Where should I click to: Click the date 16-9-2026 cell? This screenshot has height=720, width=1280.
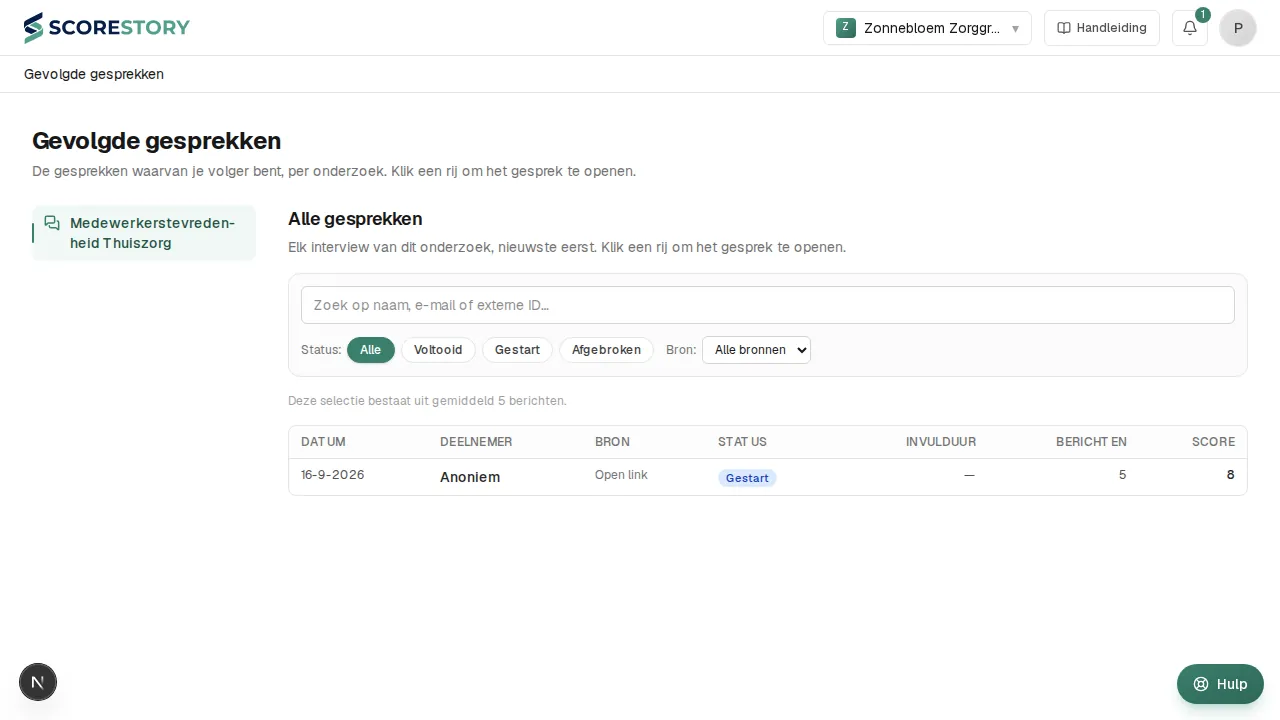pyautogui.click(x=333, y=475)
